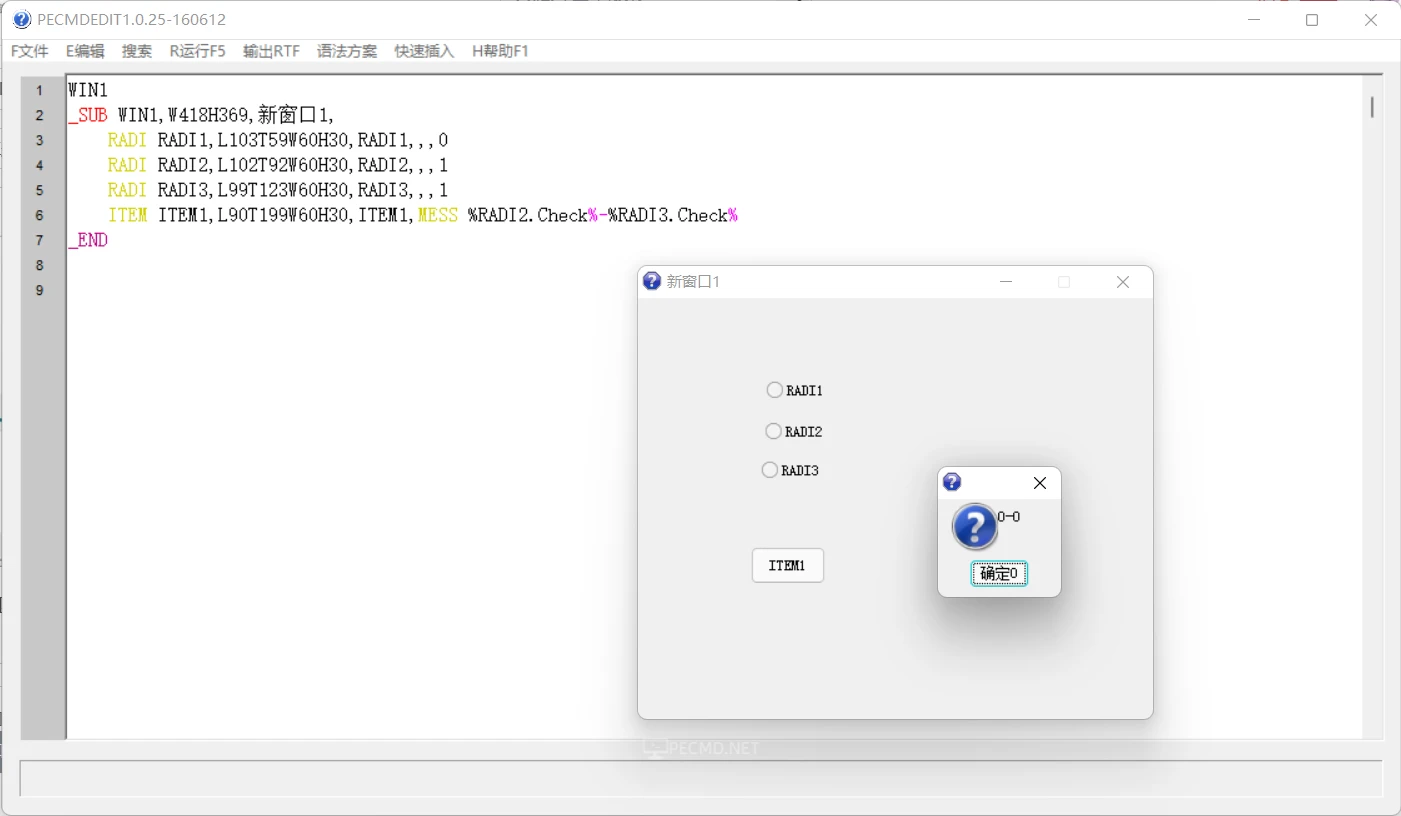Close the 新窗口1 window
This screenshot has width=1401, height=816.
coord(1123,282)
